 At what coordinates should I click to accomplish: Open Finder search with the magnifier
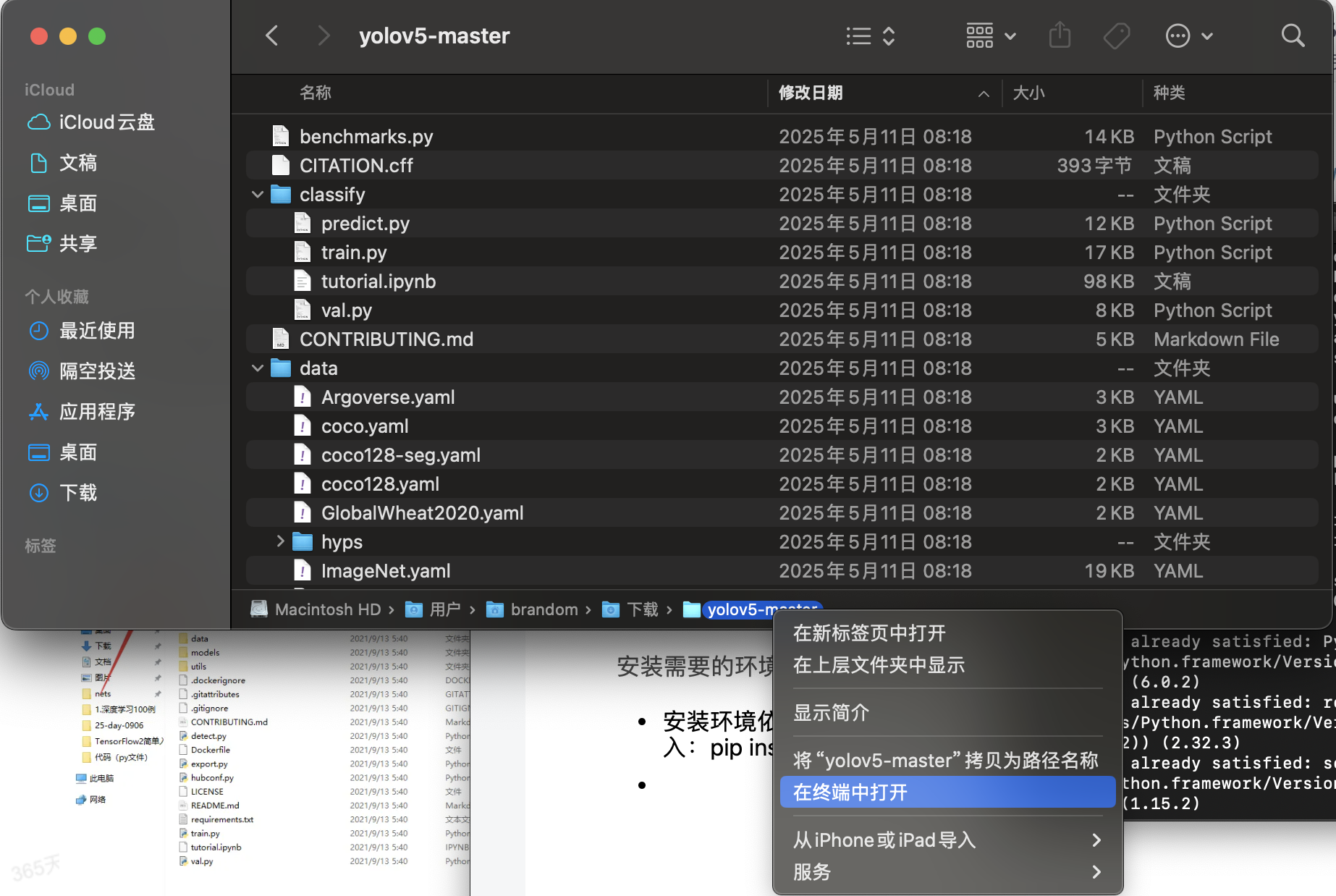click(x=1293, y=35)
